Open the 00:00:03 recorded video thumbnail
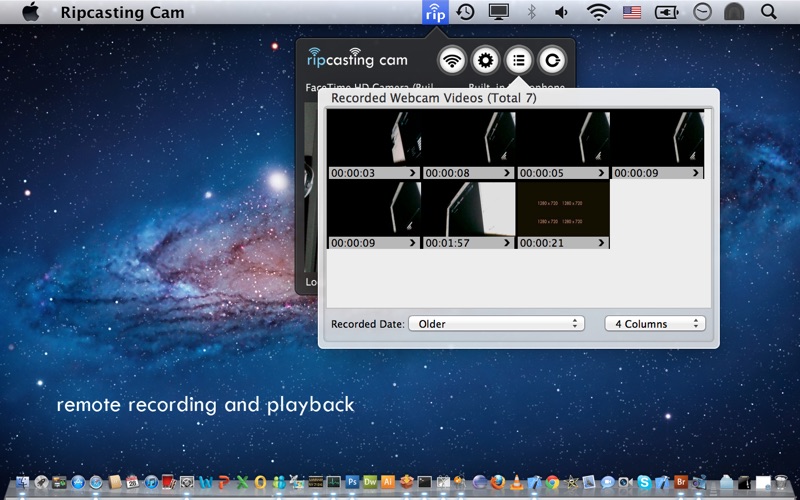The image size is (800, 500). point(374,139)
